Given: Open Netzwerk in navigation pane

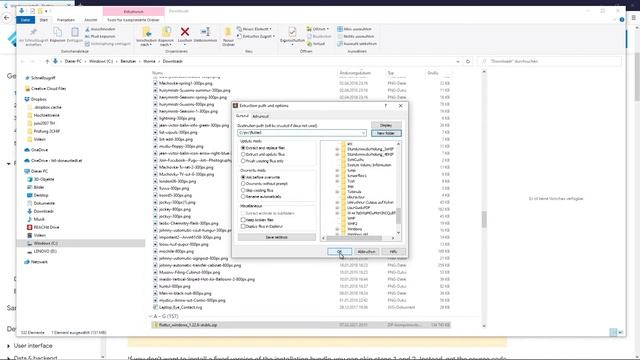Looking at the screenshot, I should click(36, 262).
